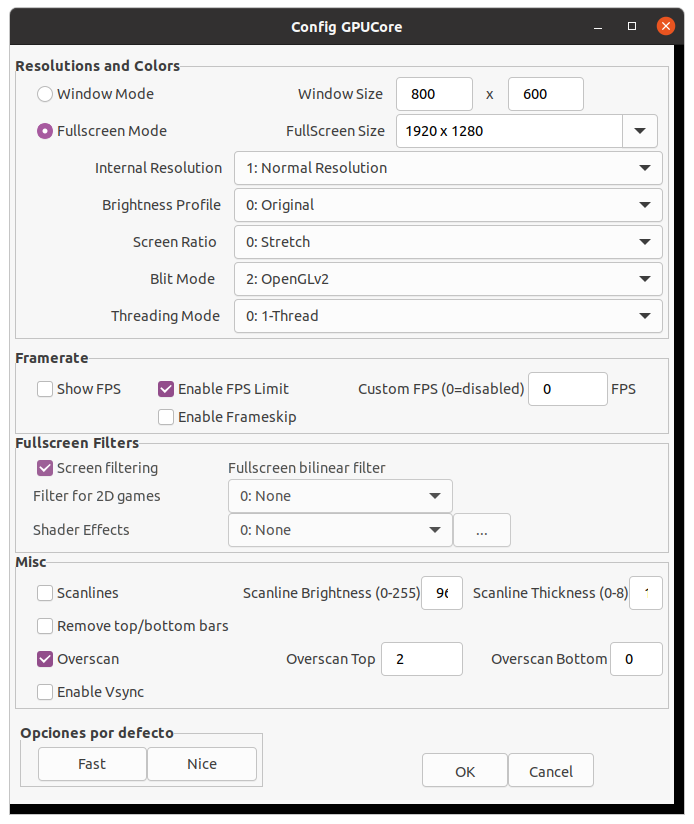Turn on the Enable Vsync checkbox

click(45, 692)
